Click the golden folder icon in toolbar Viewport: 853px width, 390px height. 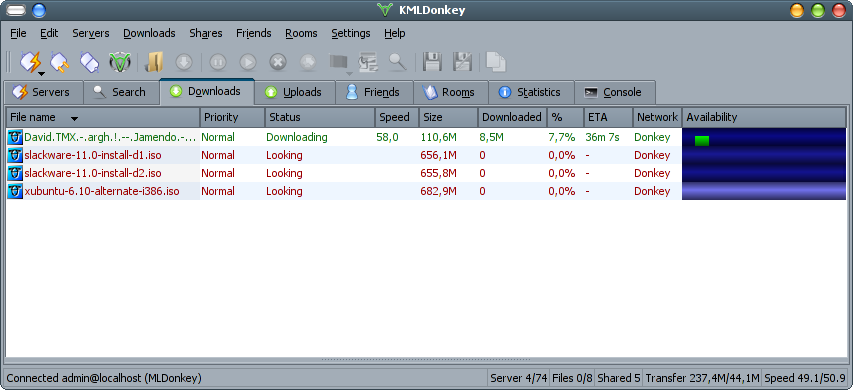(x=154, y=62)
